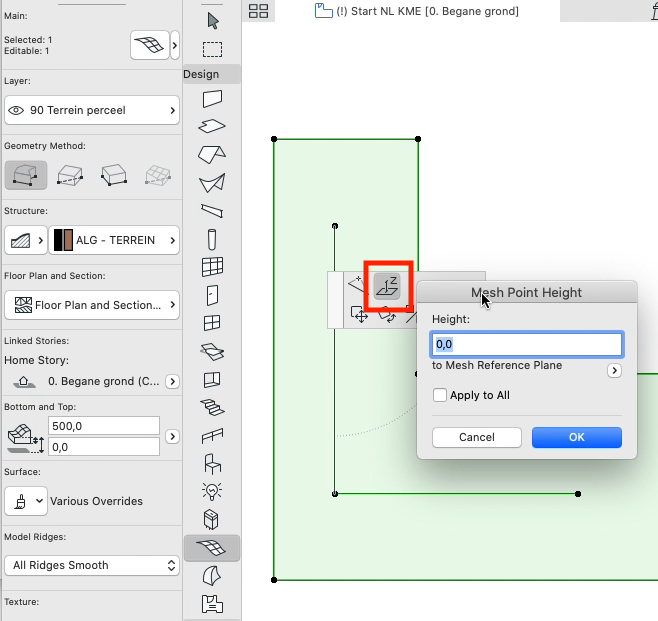Expand the Bottom and Top options arrow
The height and width of the screenshot is (621, 658).
[x=172, y=436]
